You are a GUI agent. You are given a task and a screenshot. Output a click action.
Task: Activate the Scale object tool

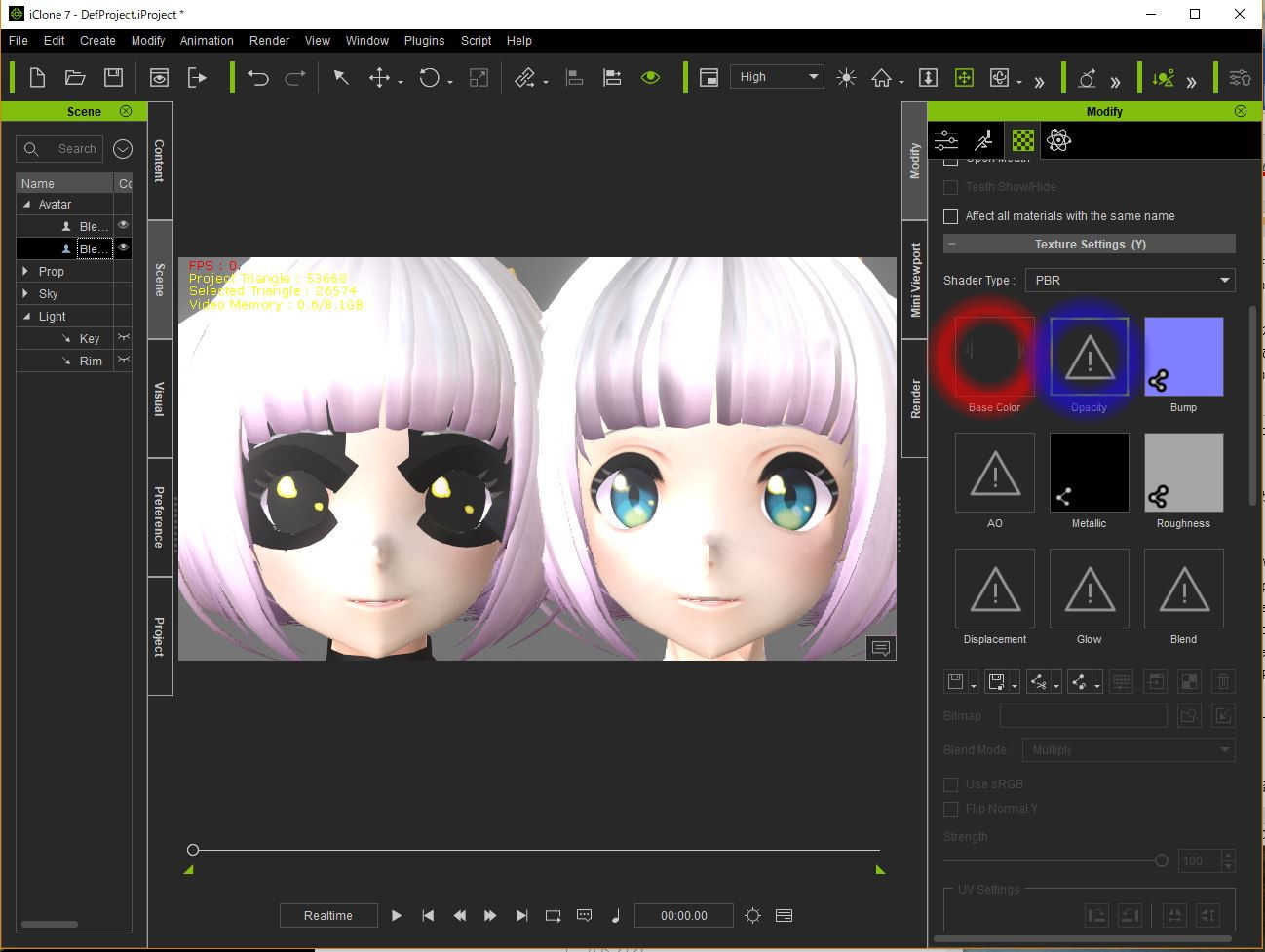click(x=479, y=77)
